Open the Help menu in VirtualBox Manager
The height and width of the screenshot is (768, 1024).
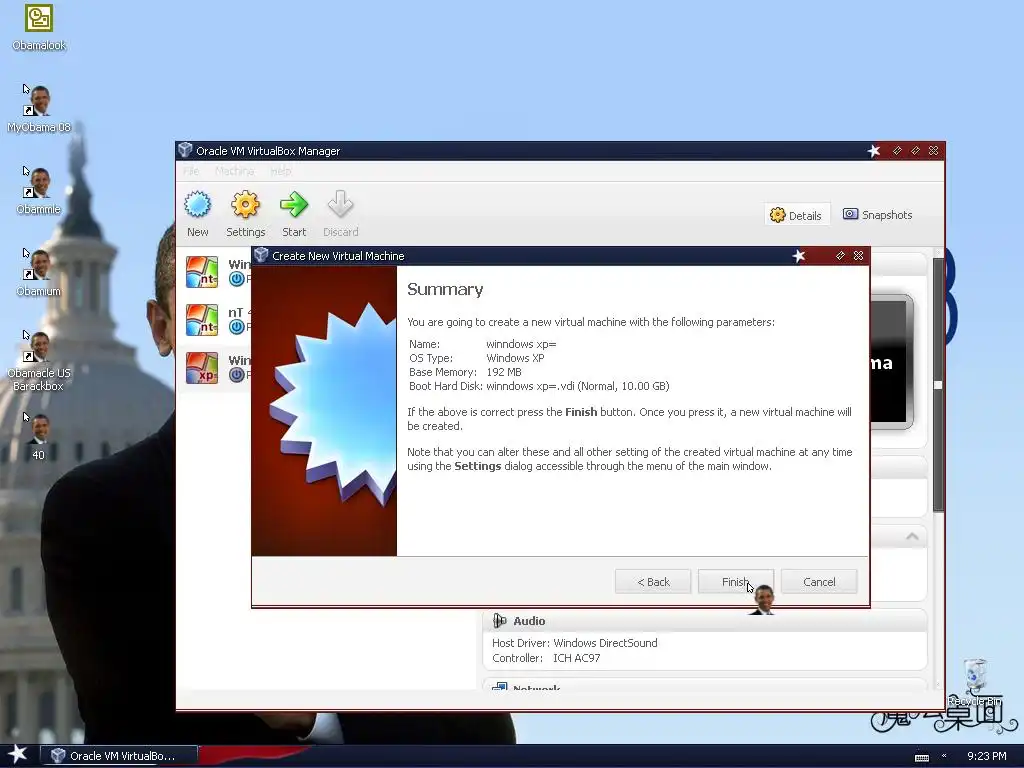click(x=281, y=171)
